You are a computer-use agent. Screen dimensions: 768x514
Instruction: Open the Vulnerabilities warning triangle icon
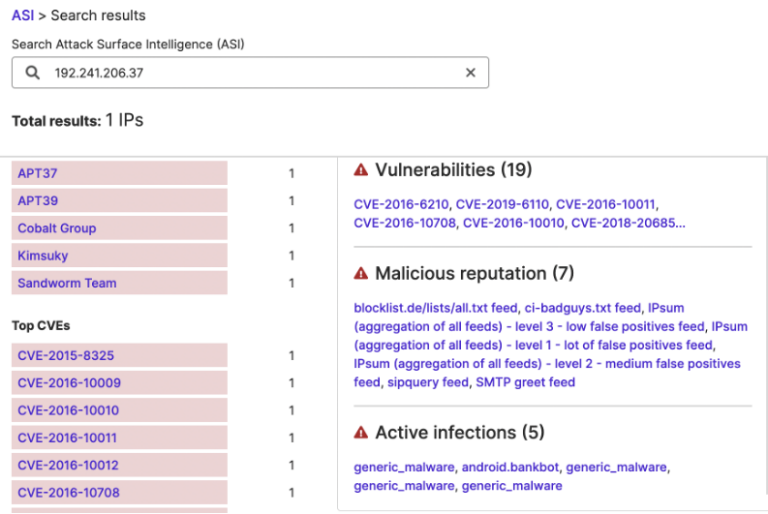pos(361,170)
